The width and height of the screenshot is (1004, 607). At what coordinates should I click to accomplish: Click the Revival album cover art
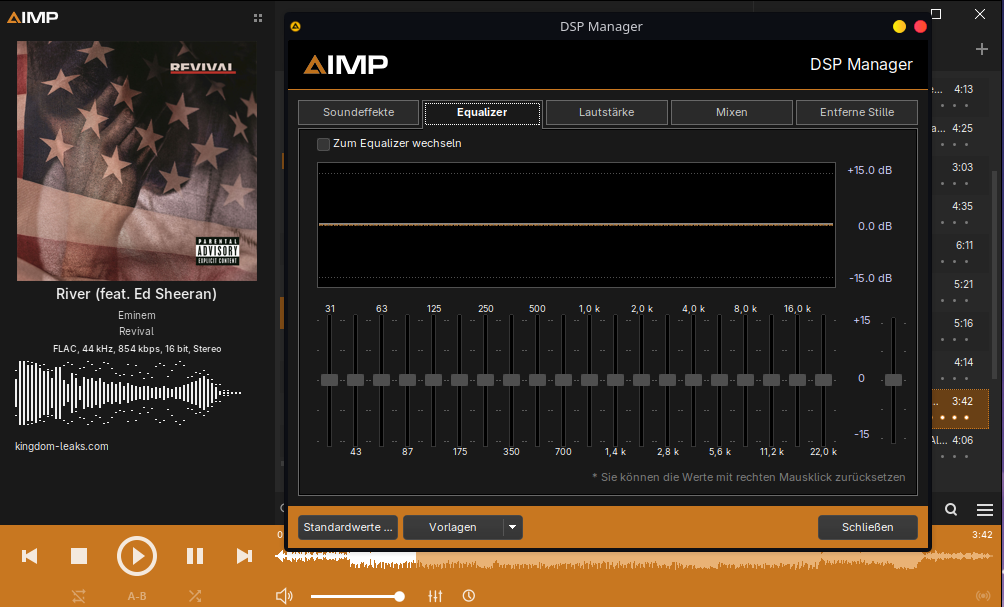[x=137, y=161]
